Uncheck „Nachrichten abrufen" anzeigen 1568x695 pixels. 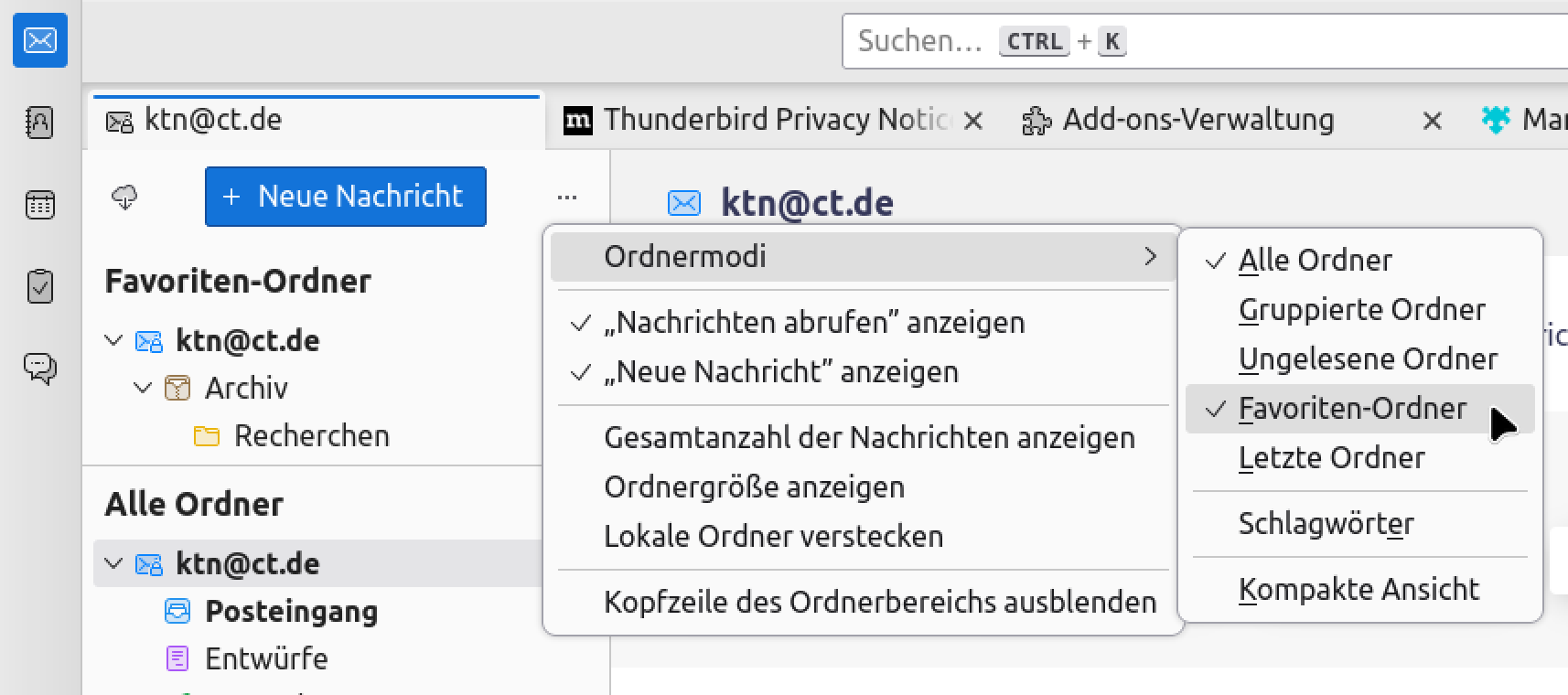click(814, 323)
